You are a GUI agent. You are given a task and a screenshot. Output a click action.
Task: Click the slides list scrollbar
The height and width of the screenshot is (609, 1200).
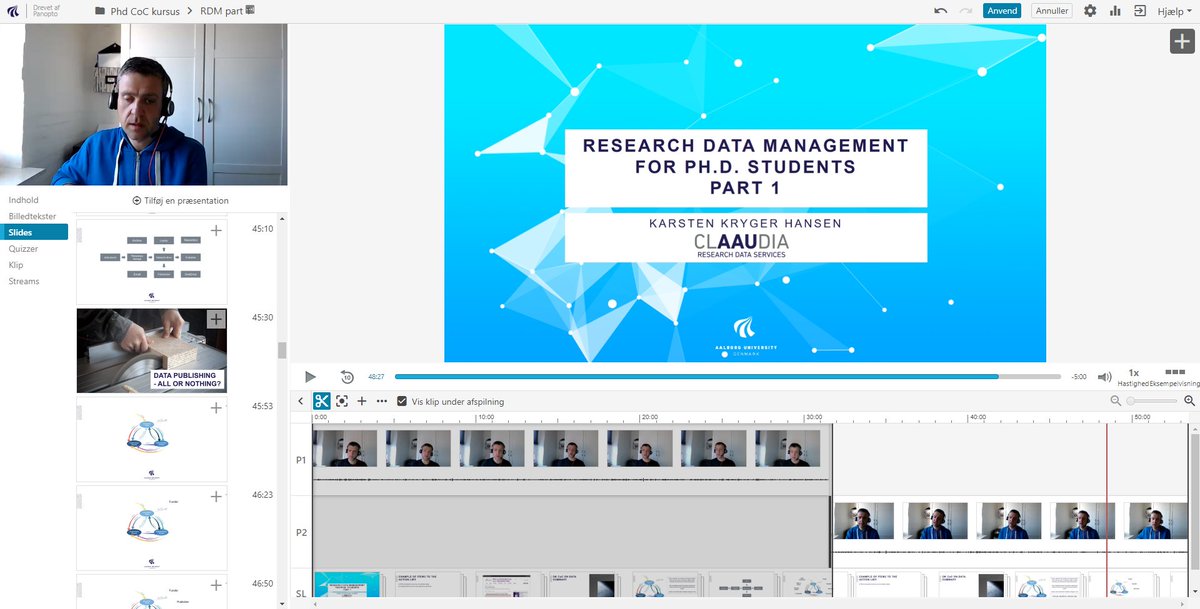282,350
